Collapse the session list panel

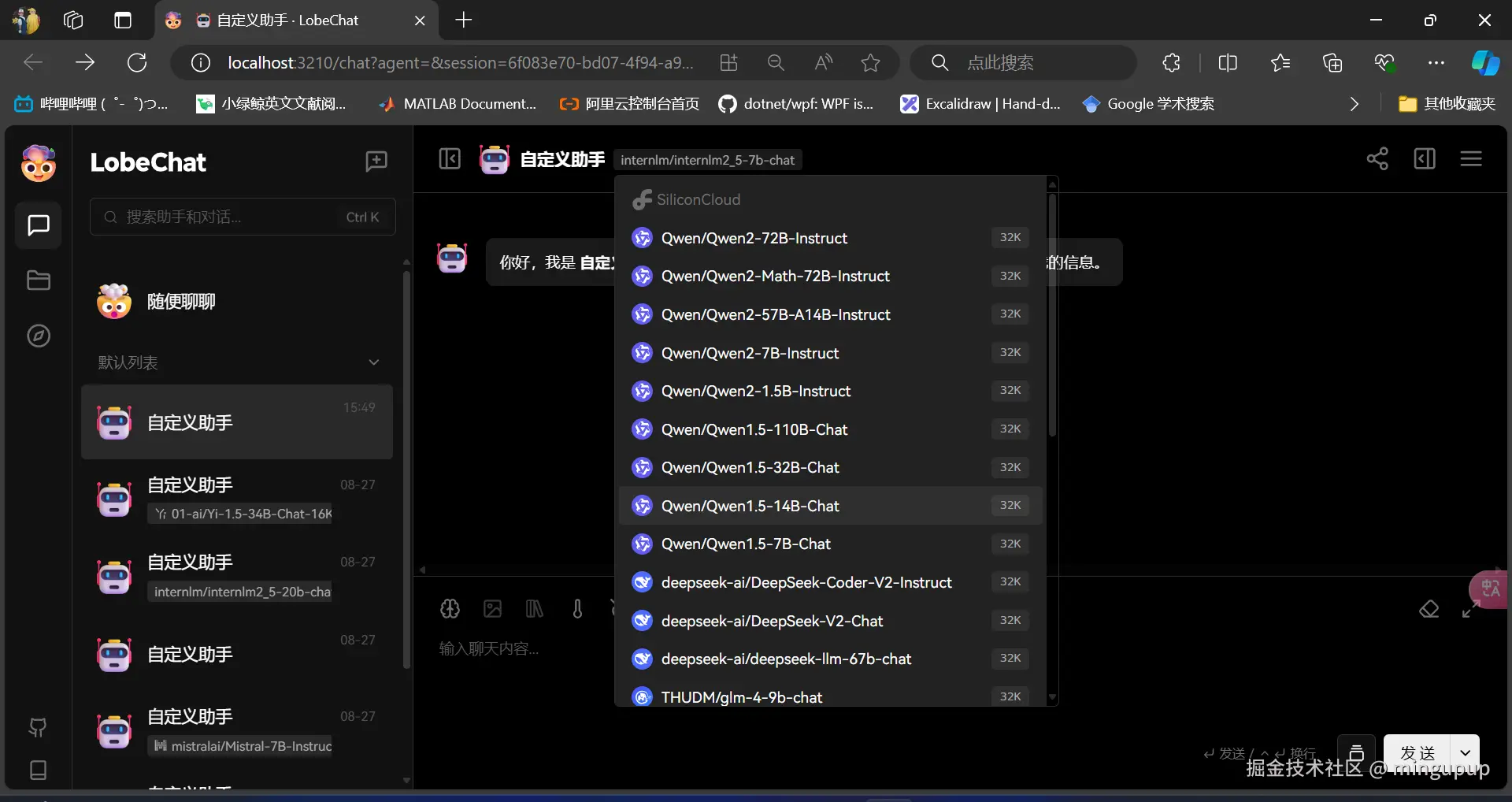coord(450,159)
